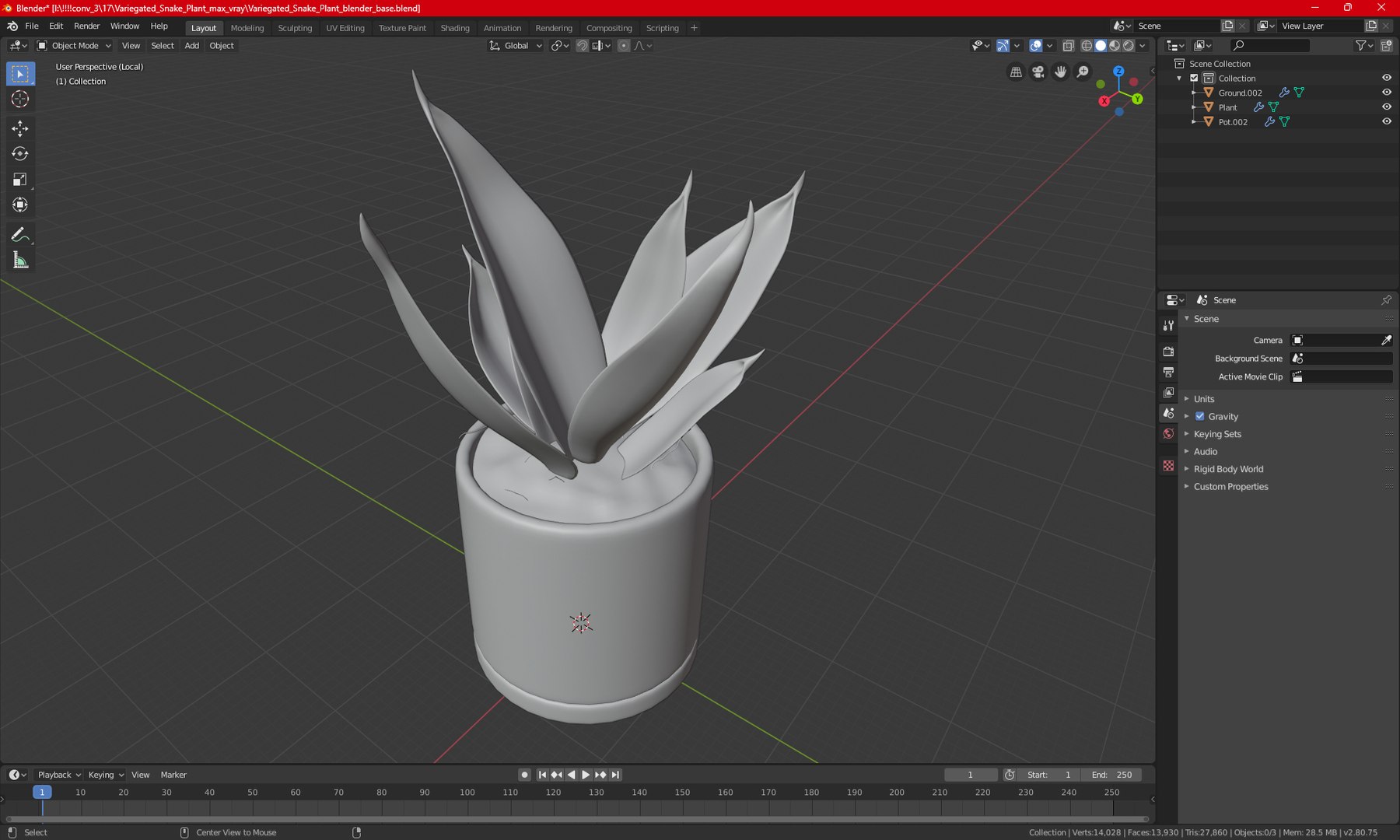Enable auto keying record button
This screenshot has height=840, width=1400.
point(524,775)
